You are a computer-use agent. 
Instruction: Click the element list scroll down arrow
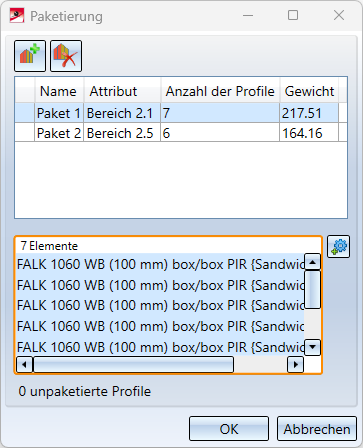coord(313,347)
